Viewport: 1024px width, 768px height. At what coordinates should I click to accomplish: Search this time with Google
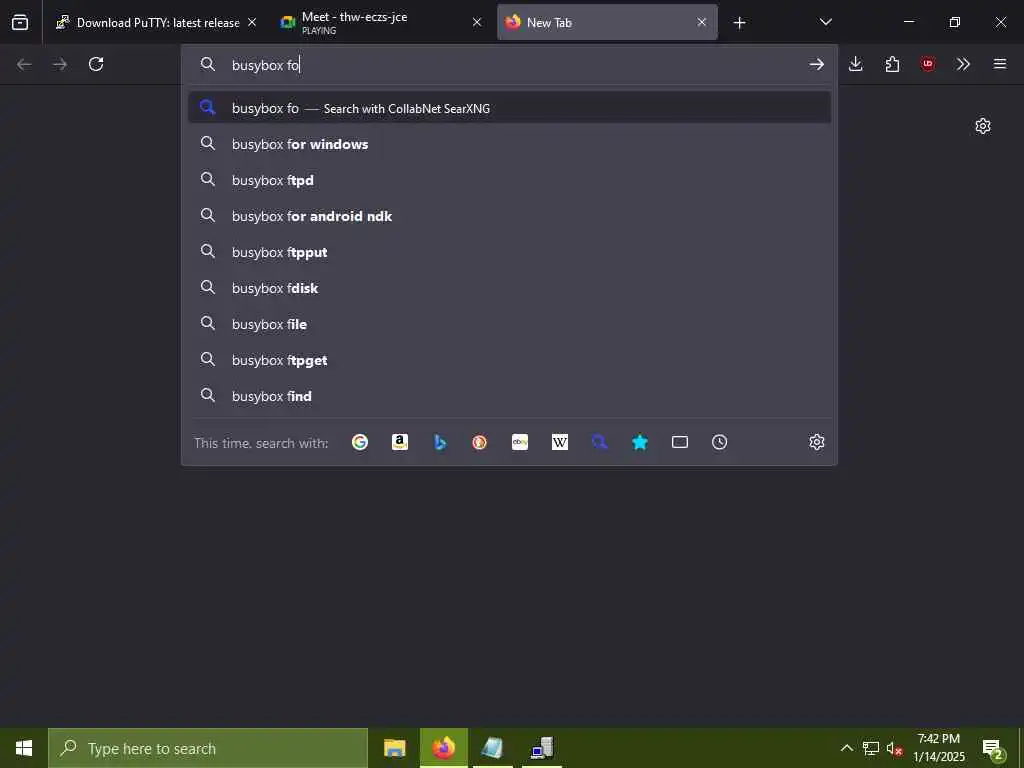[360, 442]
